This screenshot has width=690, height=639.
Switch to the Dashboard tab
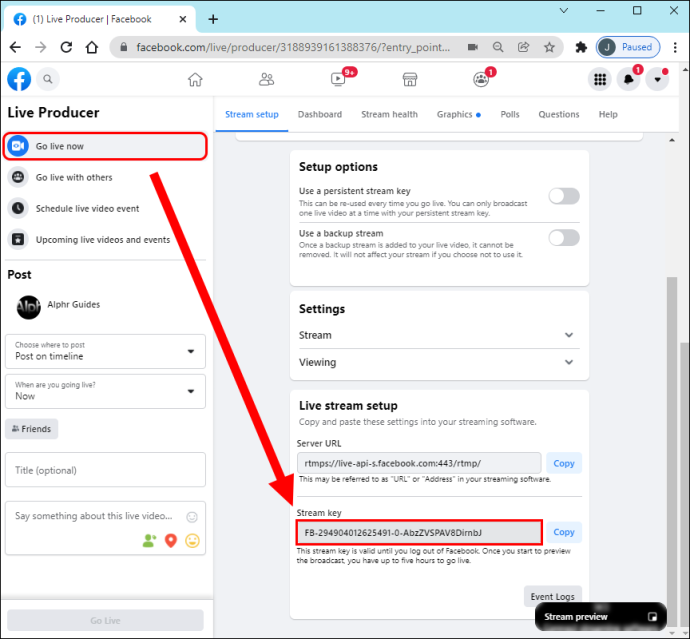(319, 114)
